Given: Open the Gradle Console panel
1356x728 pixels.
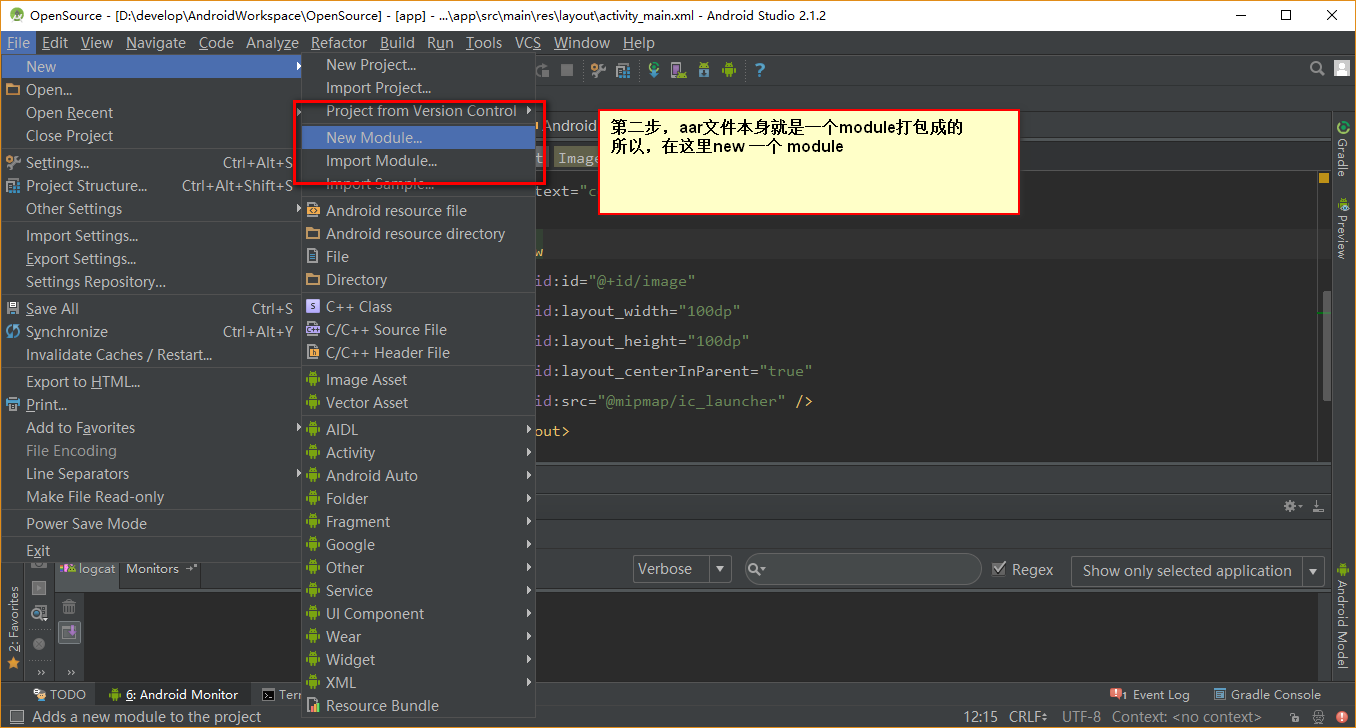Looking at the screenshot, I should [x=1267, y=695].
